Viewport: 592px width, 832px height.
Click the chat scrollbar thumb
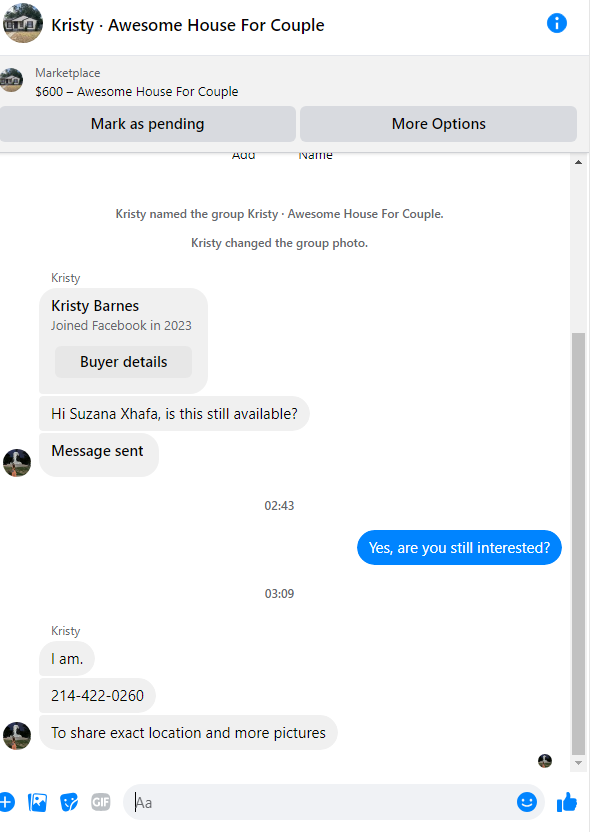tap(578, 543)
